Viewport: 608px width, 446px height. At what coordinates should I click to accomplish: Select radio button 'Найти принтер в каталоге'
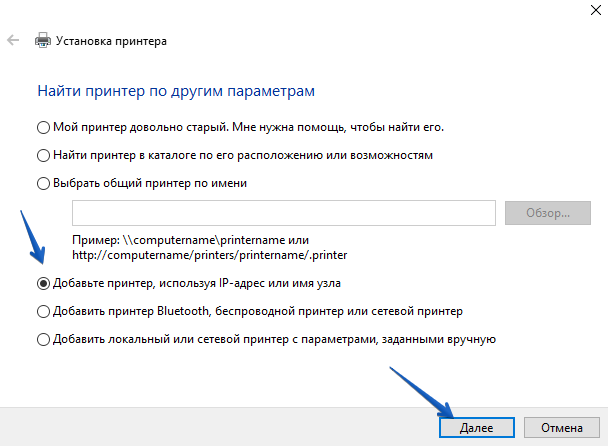tap(43, 155)
